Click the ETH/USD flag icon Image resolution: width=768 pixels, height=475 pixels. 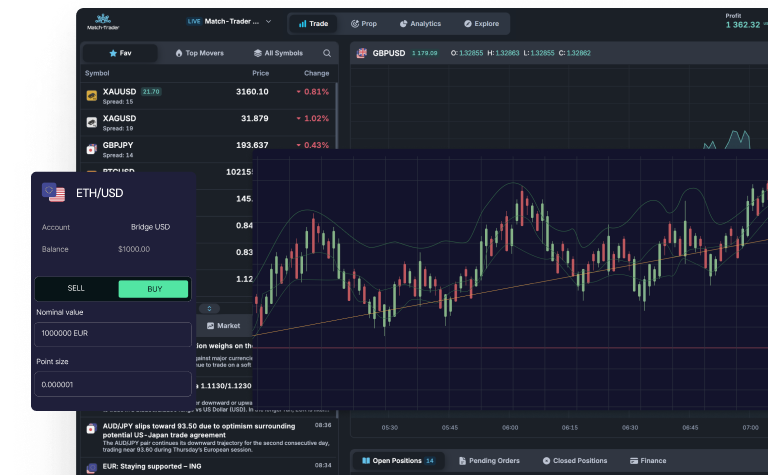pyautogui.click(x=54, y=194)
